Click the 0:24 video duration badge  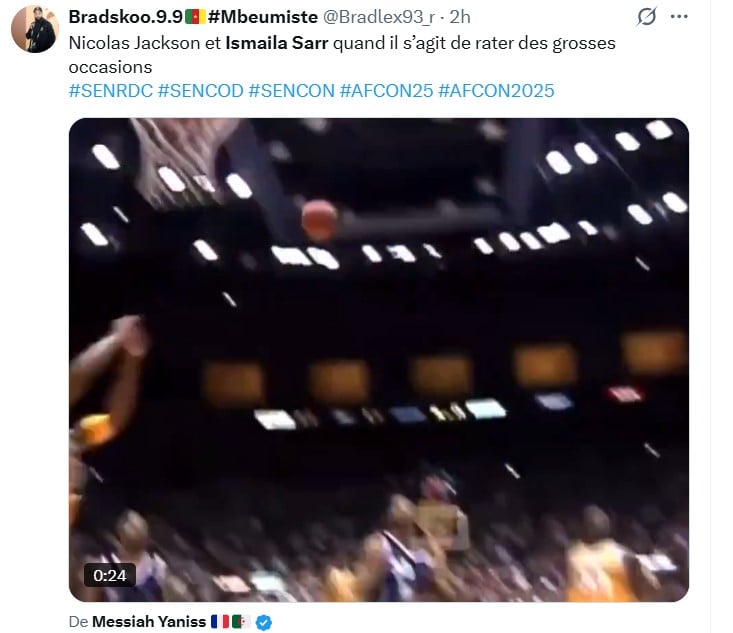click(x=110, y=575)
